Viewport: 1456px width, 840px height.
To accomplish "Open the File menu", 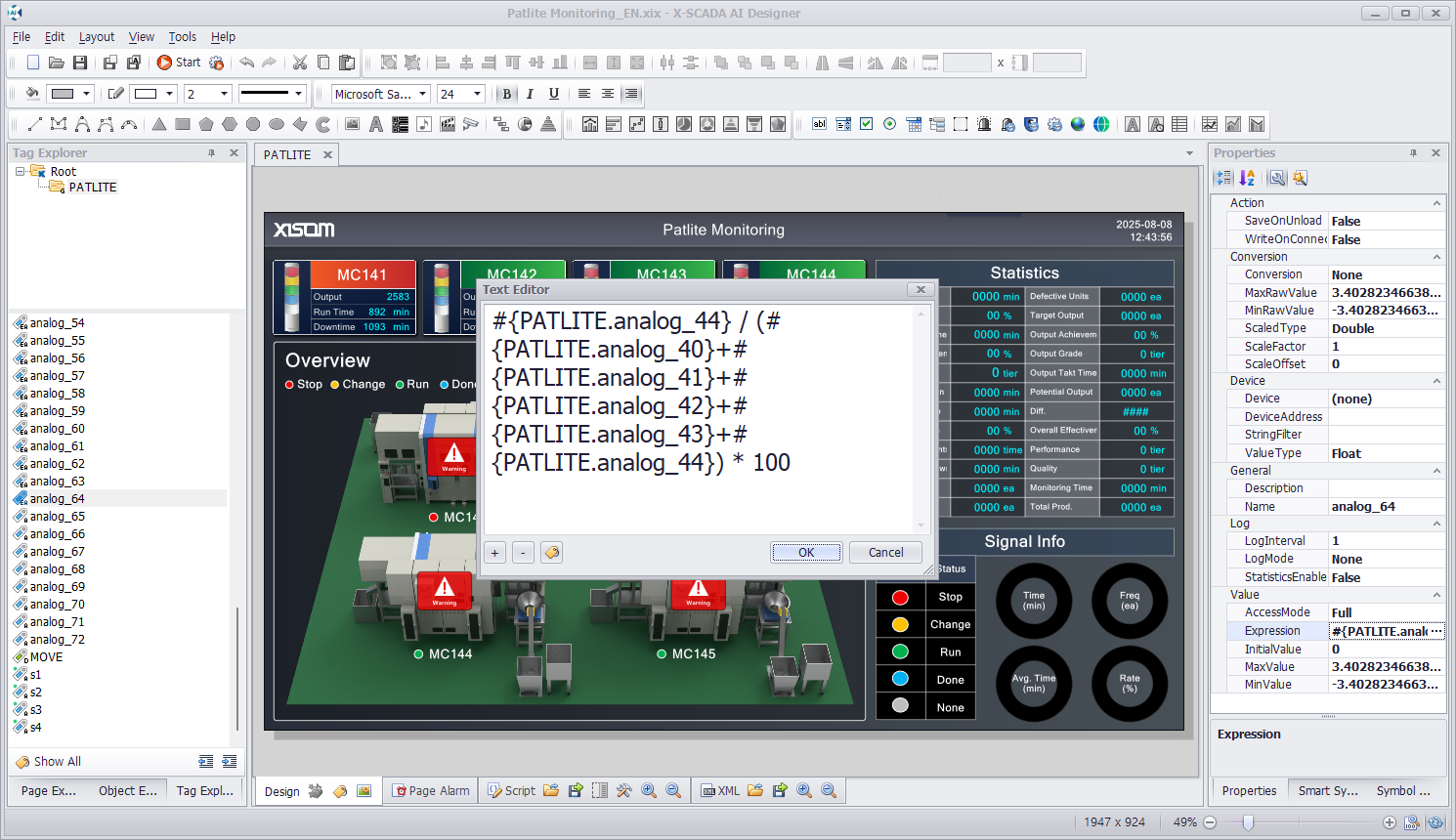I will [x=21, y=37].
